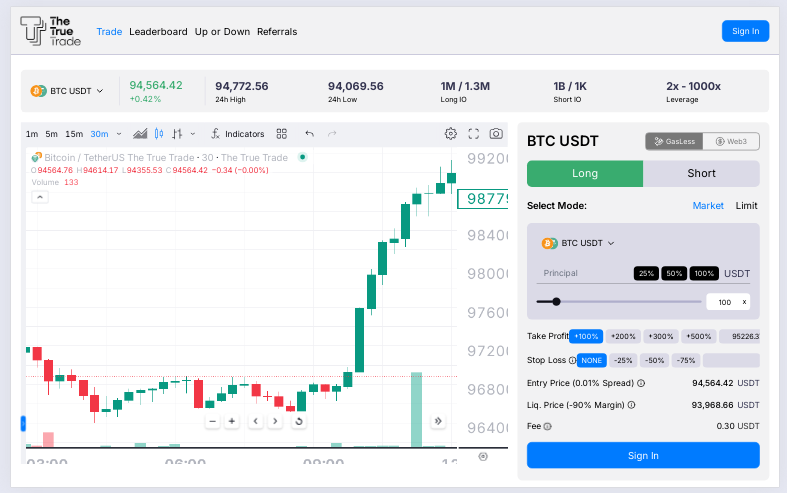Undo last chart action

click(x=310, y=134)
